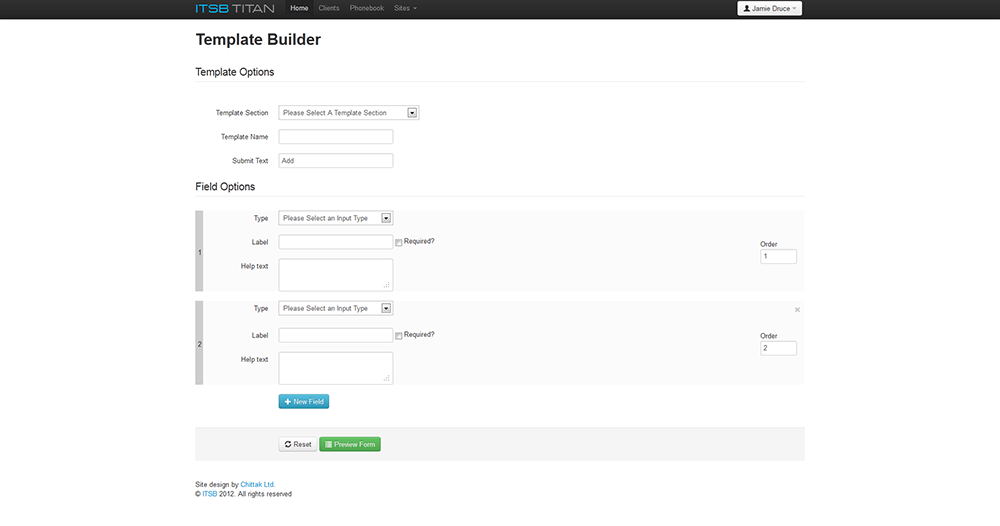Open Phonebook from the top navigation
The image size is (1000, 526).
point(367,8)
